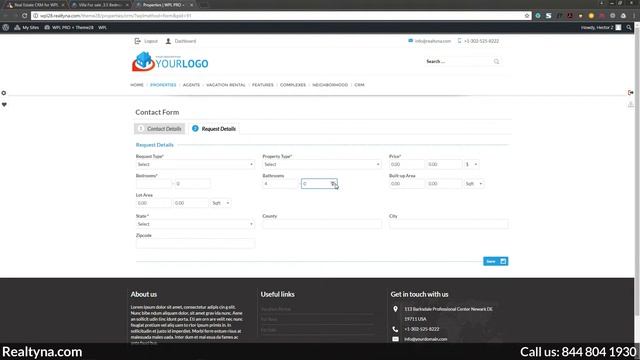The width and height of the screenshot is (640, 360).
Task: Click the search magnifier beside the site search field
Action: [496, 61]
